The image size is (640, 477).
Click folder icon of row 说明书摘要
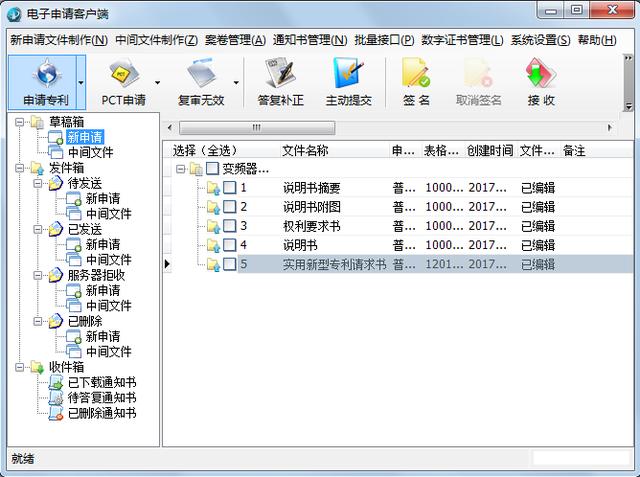pos(213,188)
